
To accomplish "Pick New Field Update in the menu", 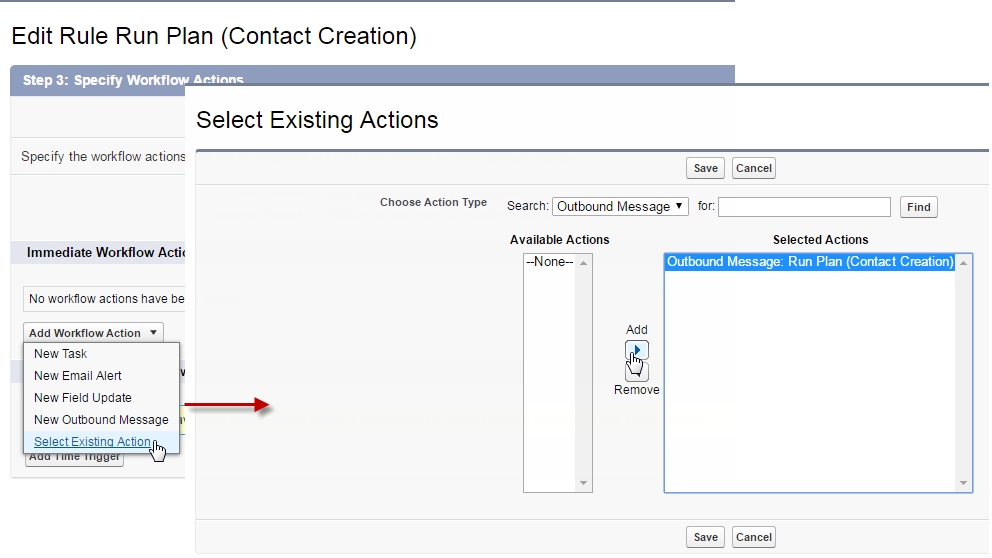I will click(x=83, y=398).
